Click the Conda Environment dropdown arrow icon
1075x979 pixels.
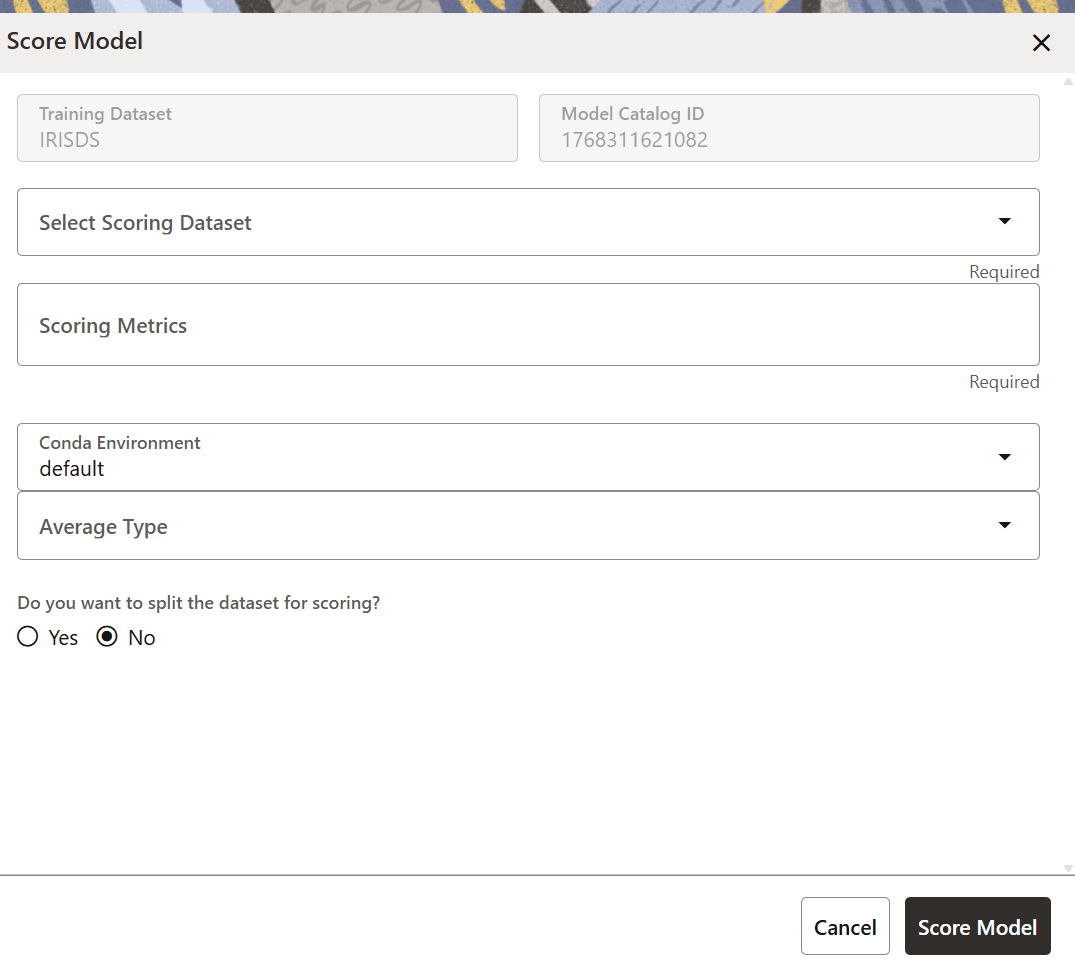[1004, 457]
